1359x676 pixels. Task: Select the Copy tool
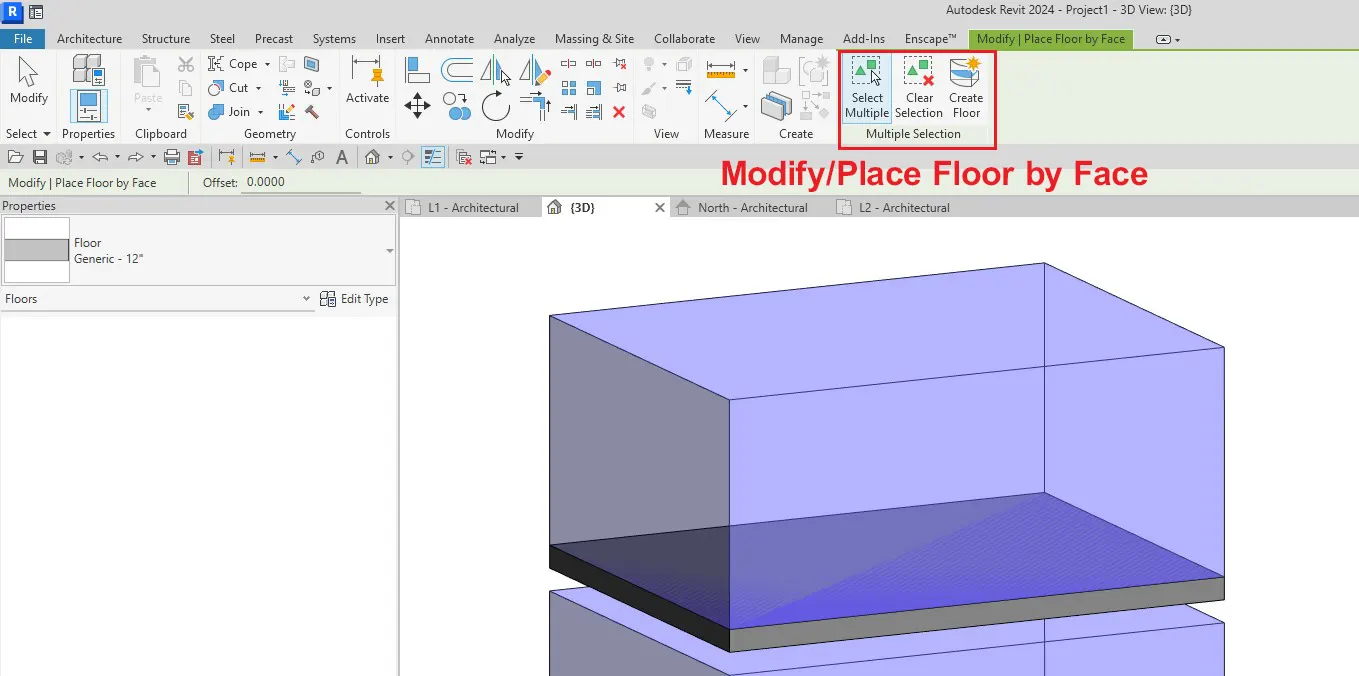[x=457, y=105]
